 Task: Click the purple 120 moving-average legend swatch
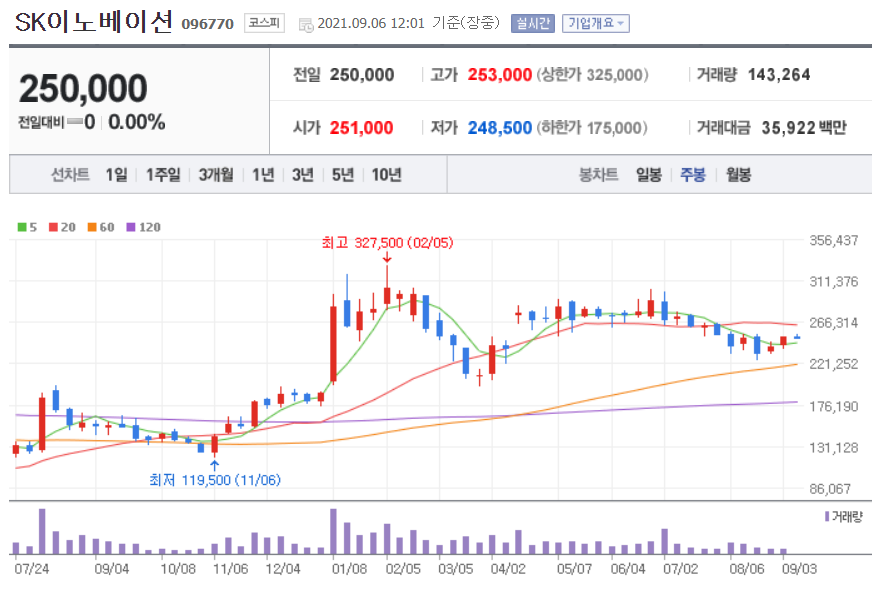pyautogui.click(x=131, y=227)
